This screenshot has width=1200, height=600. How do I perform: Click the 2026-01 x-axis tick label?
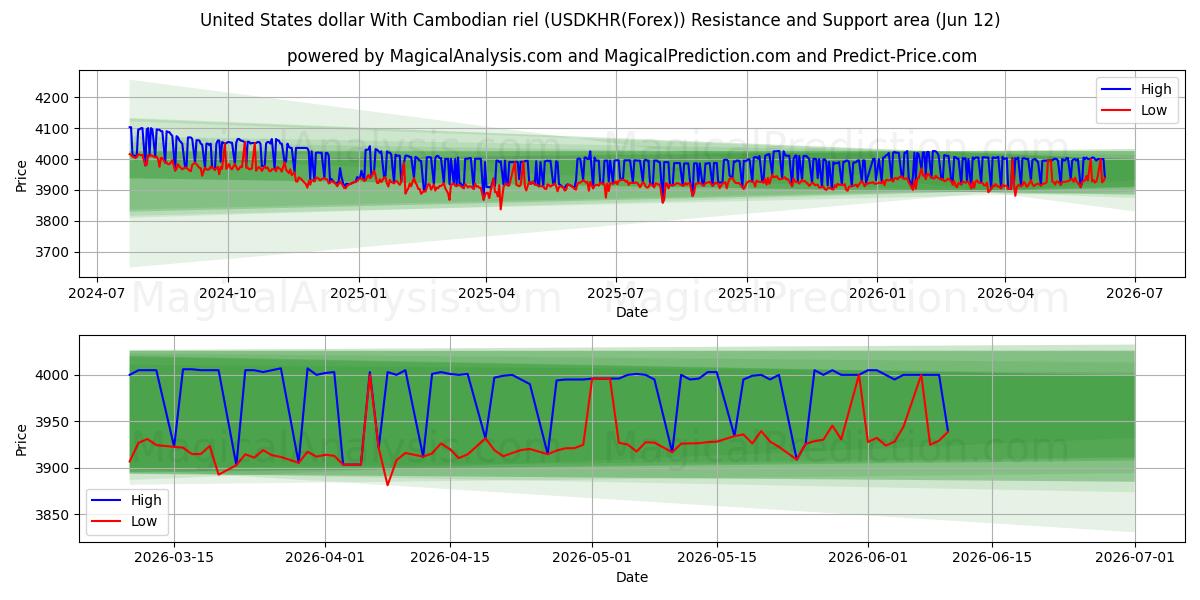point(877,294)
